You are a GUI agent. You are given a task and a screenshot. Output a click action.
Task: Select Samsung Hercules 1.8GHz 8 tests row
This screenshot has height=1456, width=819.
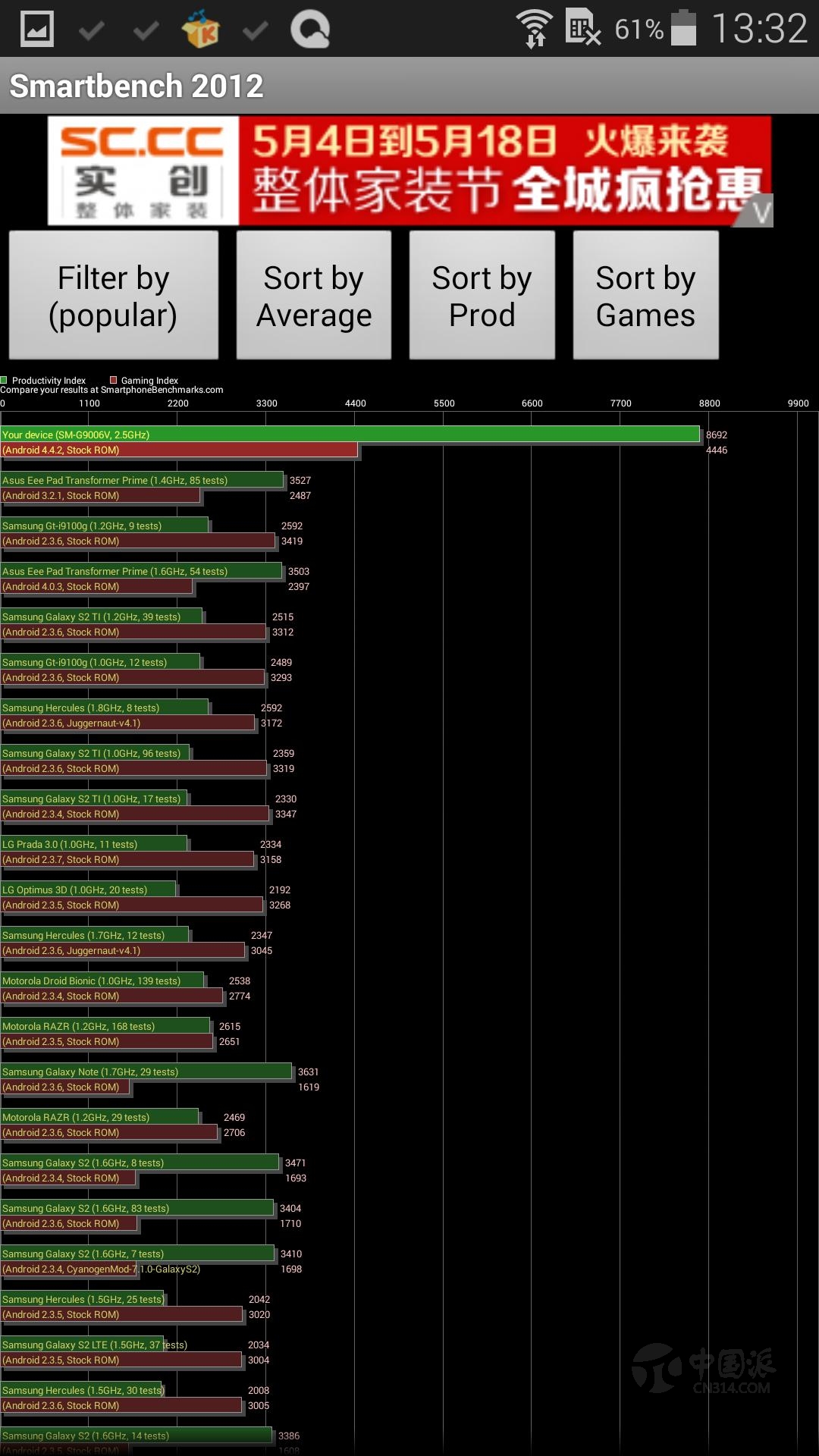104,708
